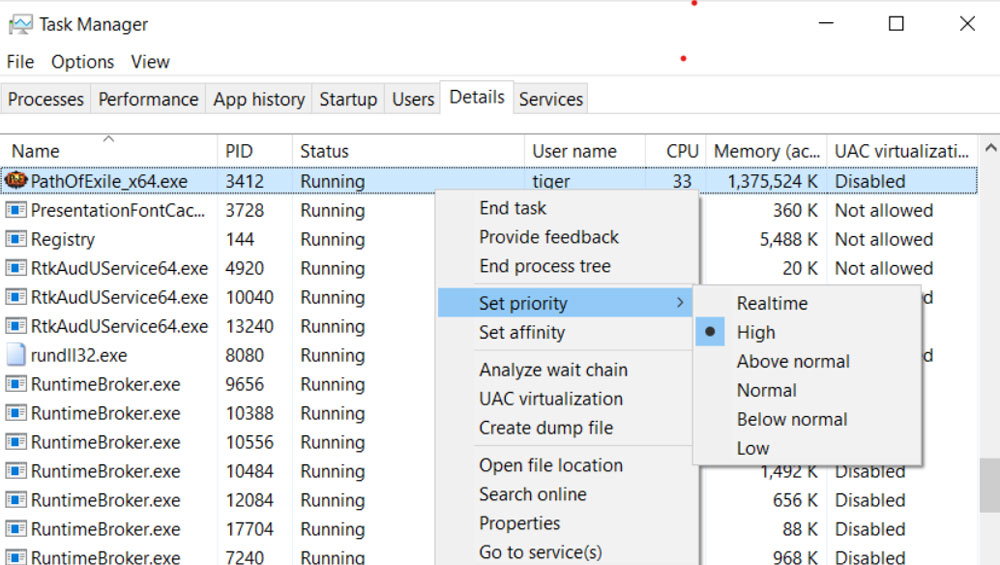Click End task in context menu
The height and width of the screenshot is (565, 1000).
(512, 208)
